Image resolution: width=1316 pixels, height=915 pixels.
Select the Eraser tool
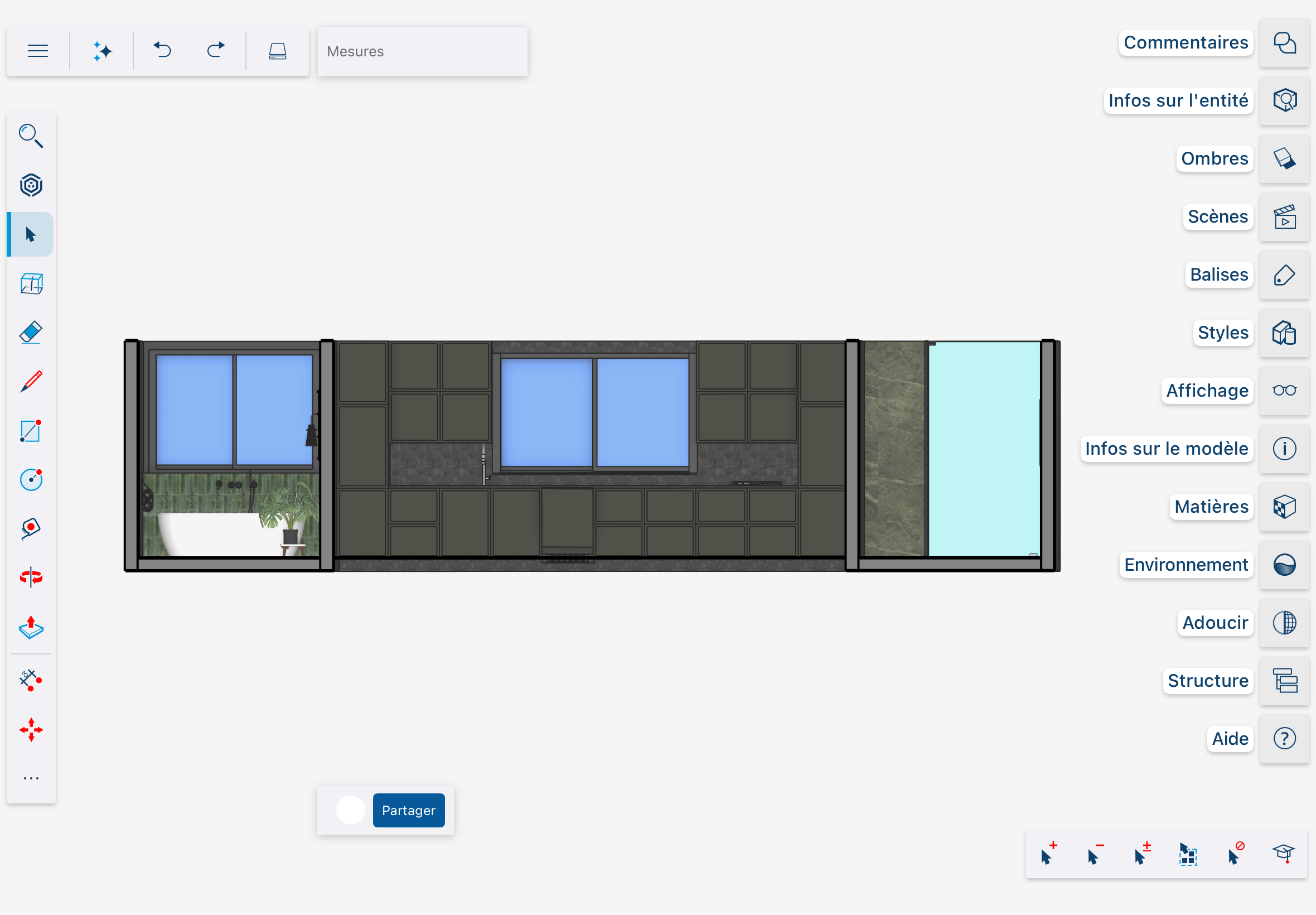coord(31,333)
